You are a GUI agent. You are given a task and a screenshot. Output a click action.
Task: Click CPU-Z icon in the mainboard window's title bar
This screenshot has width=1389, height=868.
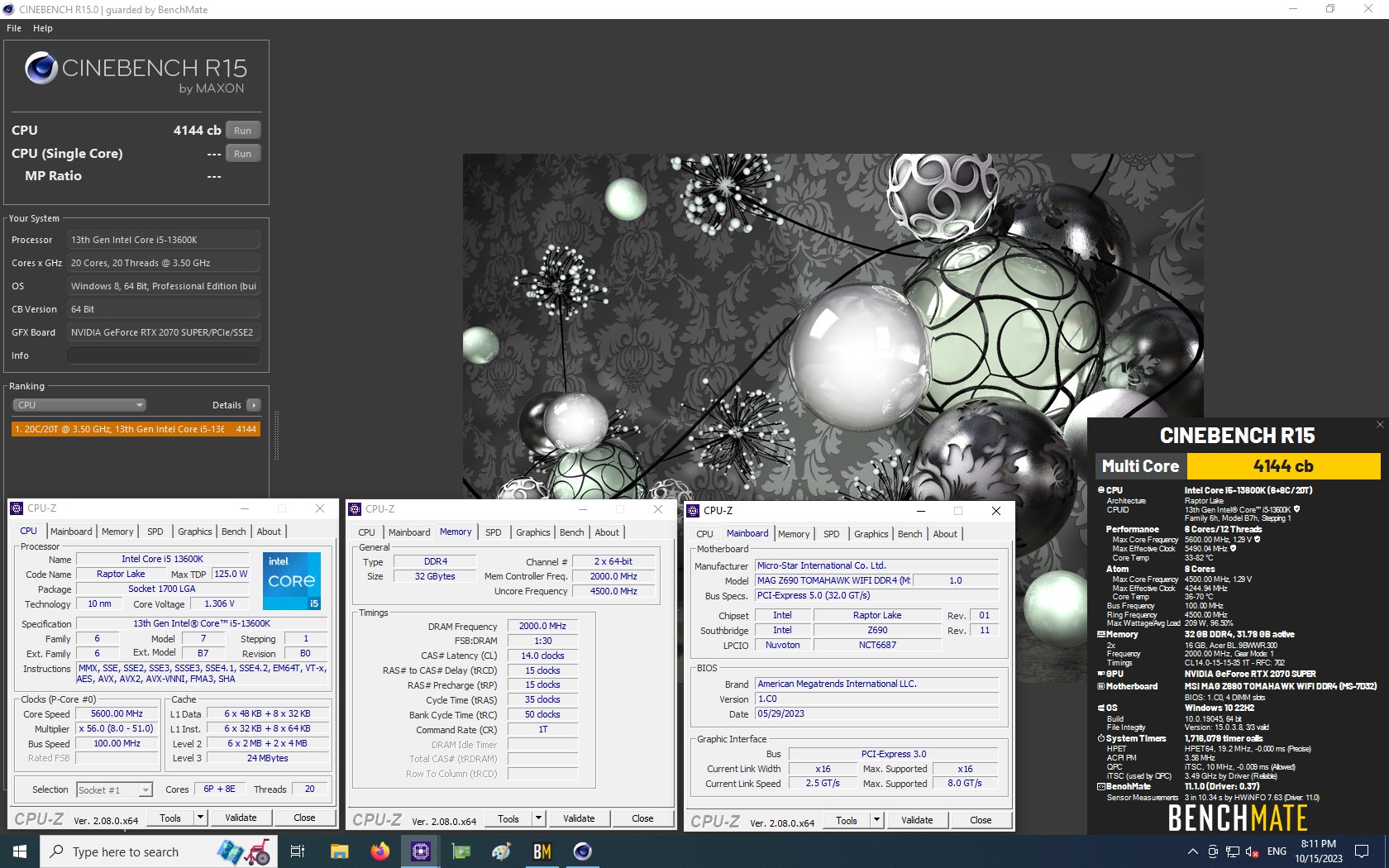click(694, 511)
